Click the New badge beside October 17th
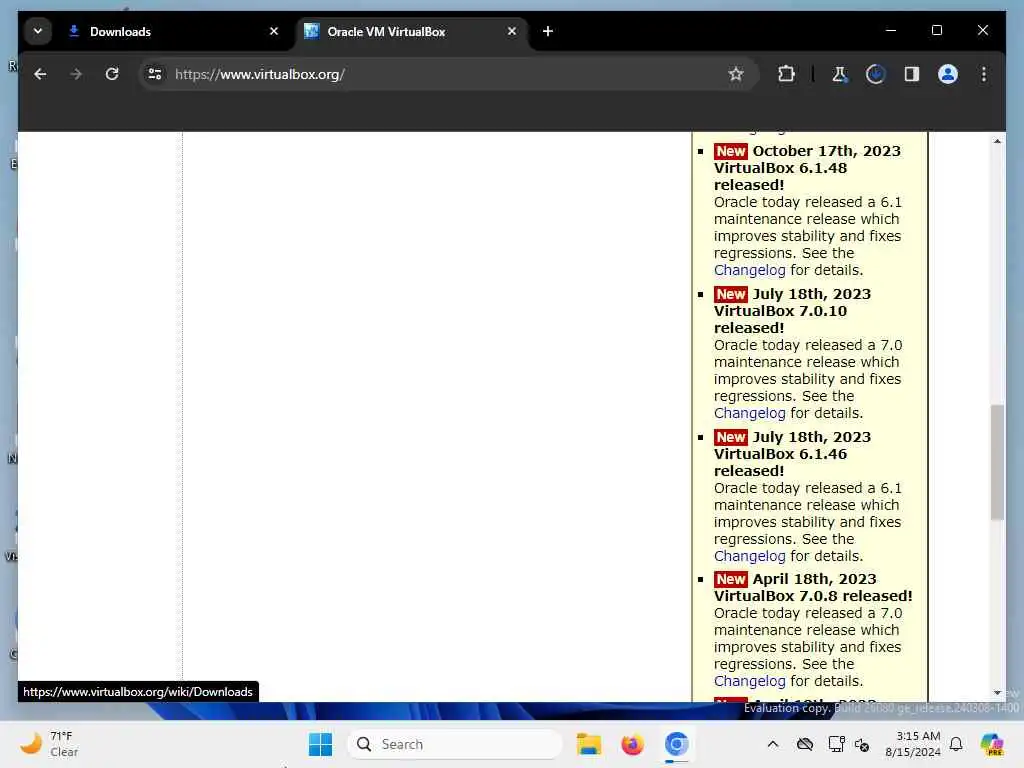The width and height of the screenshot is (1024, 768). tap(731, 152)
